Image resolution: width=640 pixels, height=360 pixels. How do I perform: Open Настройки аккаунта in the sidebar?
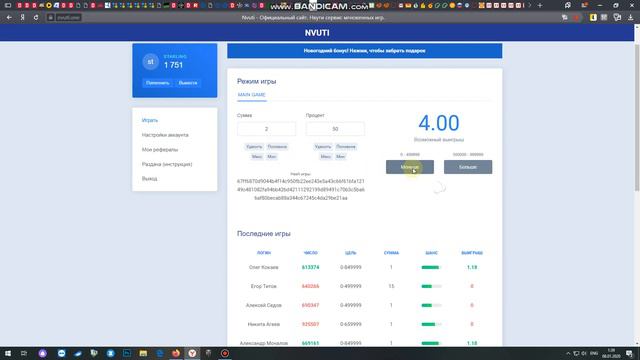[165, 135]
